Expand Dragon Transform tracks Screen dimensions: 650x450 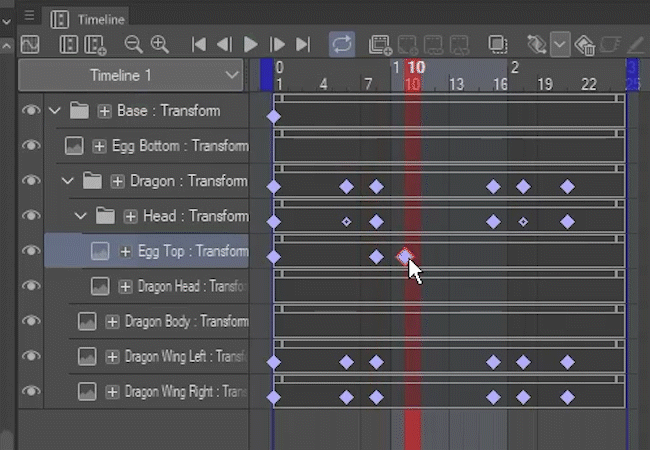tap(117, 181)
